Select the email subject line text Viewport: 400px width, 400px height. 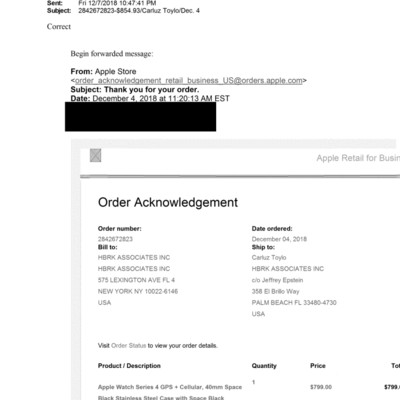point(139,11)
